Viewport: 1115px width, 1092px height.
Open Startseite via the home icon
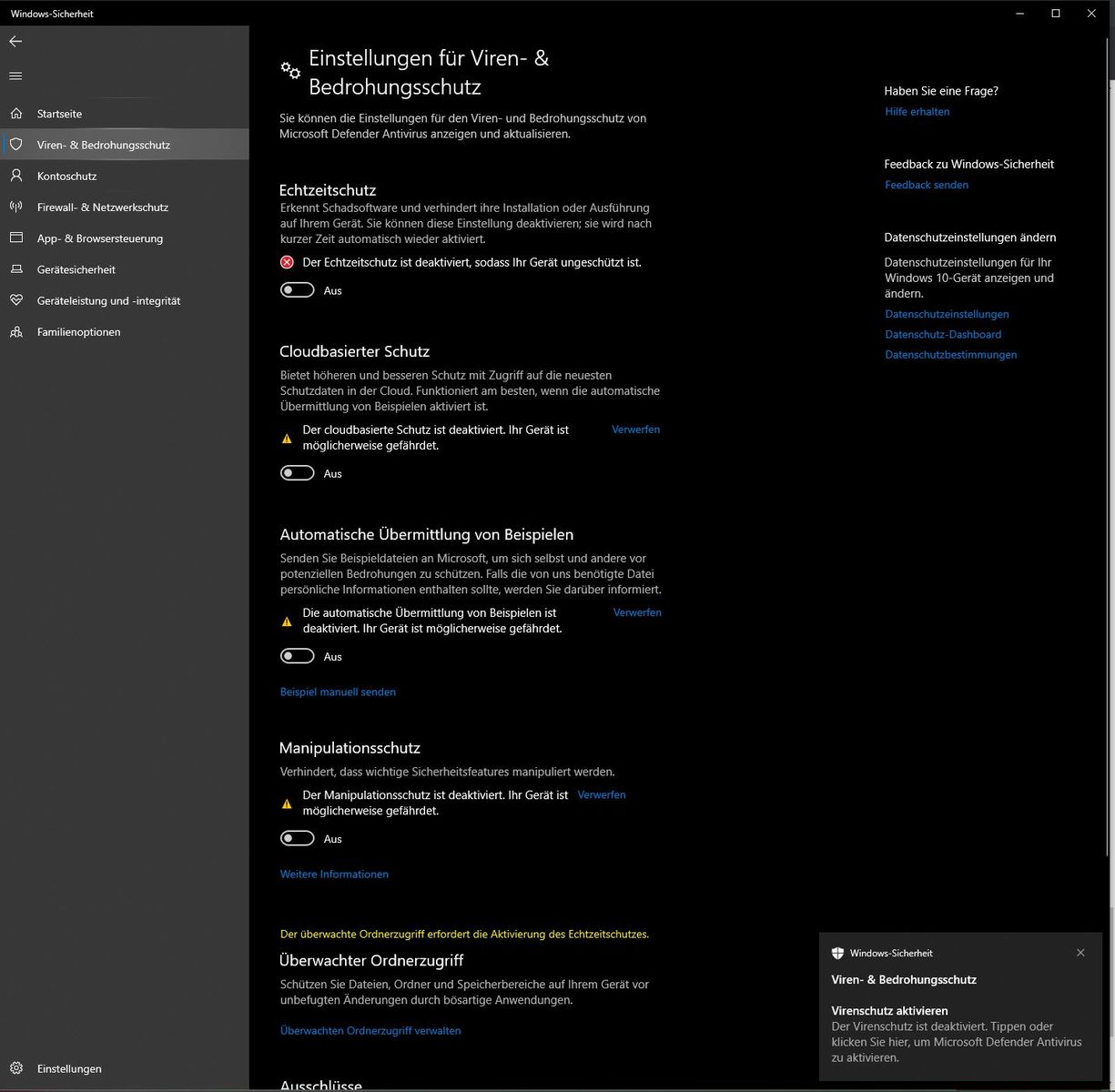[16, 114]
